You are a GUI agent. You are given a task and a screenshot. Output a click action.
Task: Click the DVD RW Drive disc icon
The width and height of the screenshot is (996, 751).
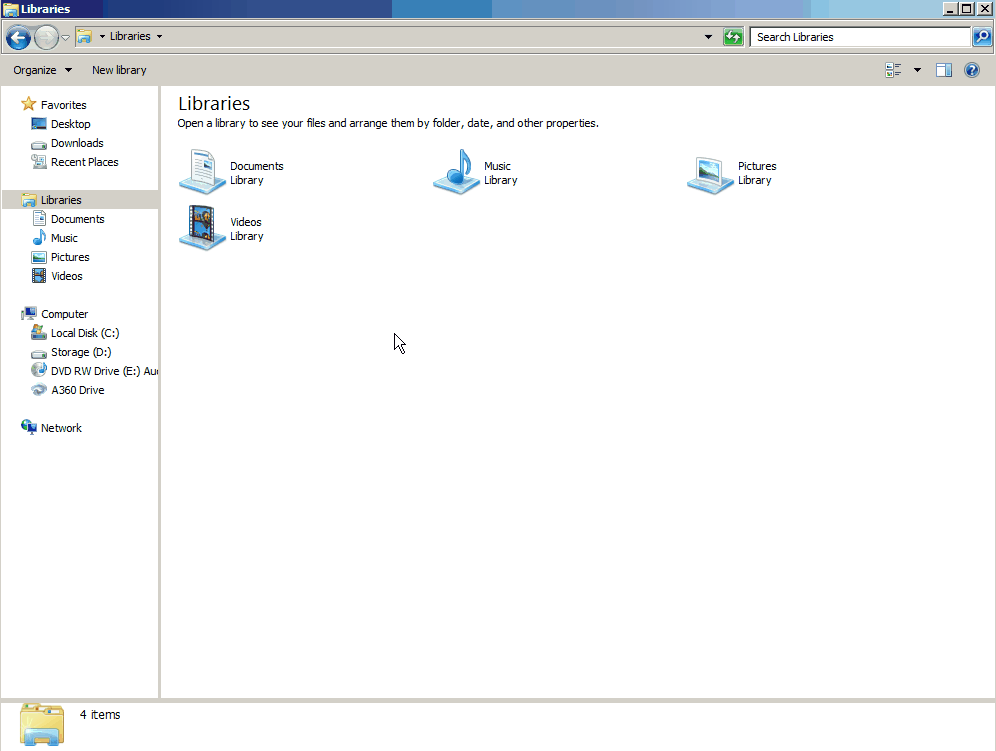39,370
